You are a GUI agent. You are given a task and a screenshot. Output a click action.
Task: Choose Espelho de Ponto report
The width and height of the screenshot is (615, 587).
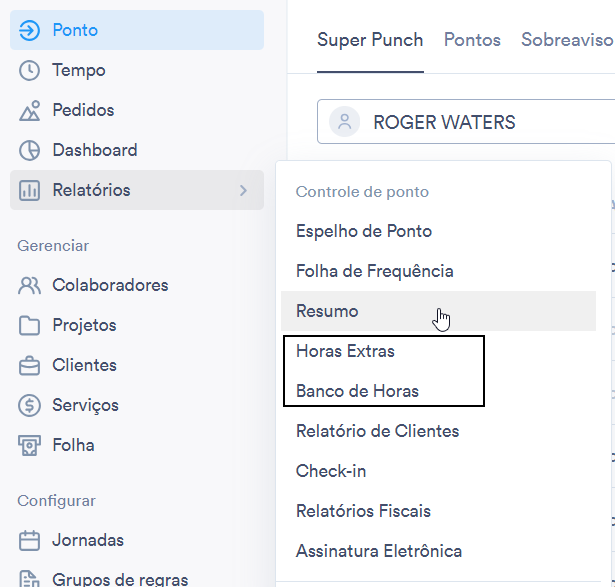364,231
